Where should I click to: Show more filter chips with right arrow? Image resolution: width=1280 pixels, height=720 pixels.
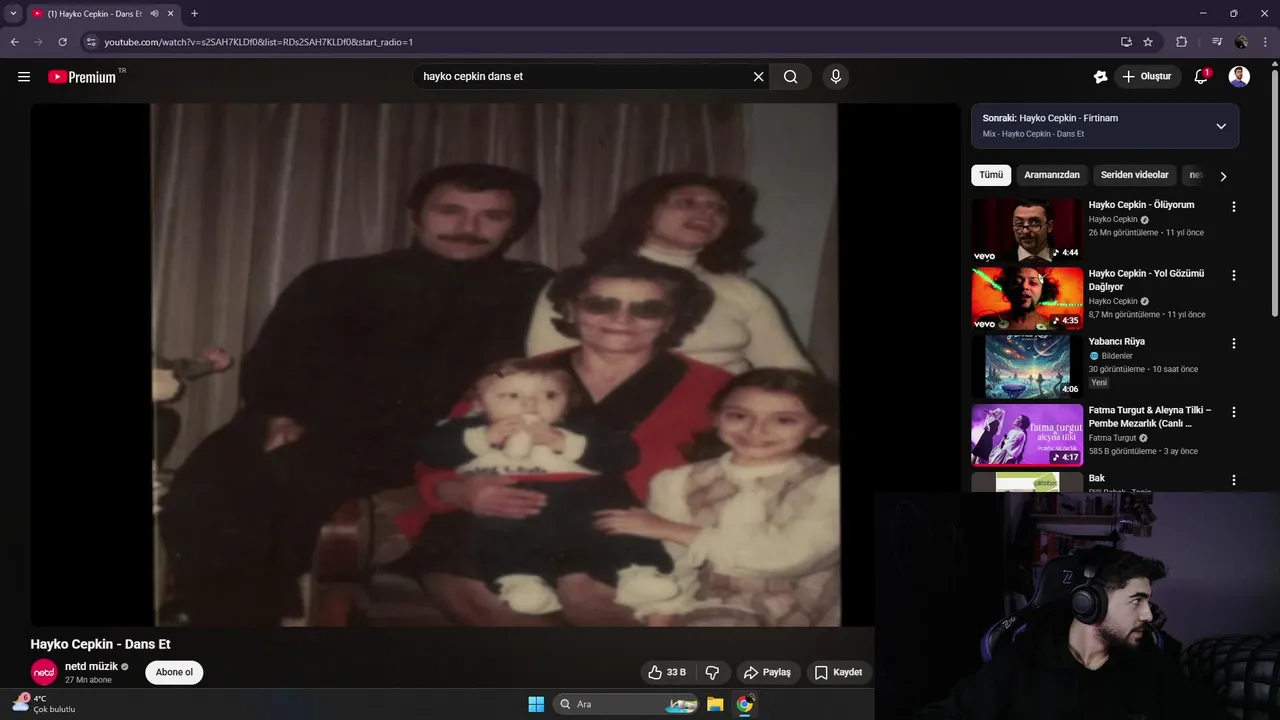tap(1223, 176)
